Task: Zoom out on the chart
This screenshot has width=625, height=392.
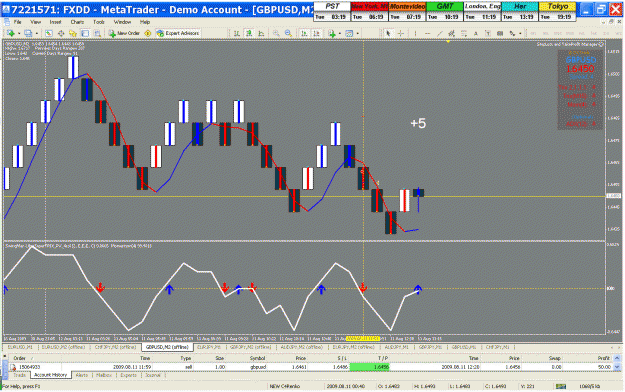Action: 288,33
